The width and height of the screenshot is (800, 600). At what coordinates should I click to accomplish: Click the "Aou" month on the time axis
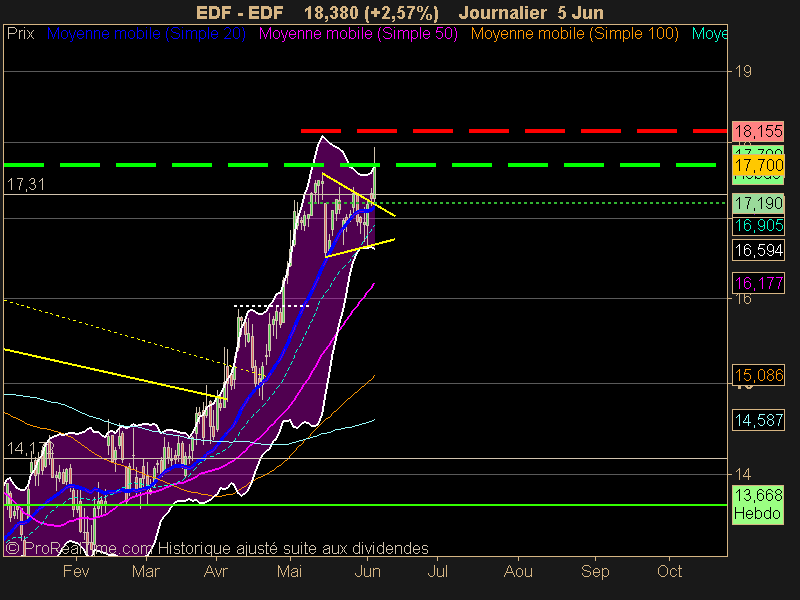pyautogui.click(x=518, y=571)
